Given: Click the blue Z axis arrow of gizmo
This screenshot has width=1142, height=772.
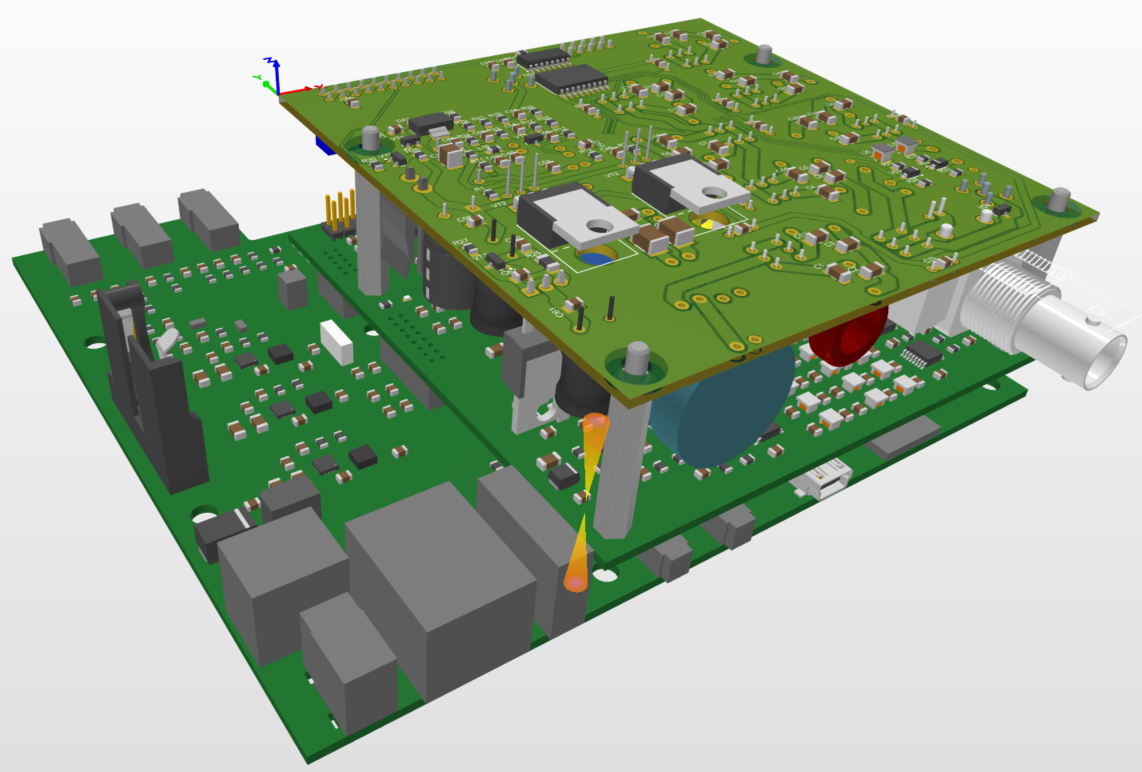Looking at the screenshot, I should pos(276,72).
